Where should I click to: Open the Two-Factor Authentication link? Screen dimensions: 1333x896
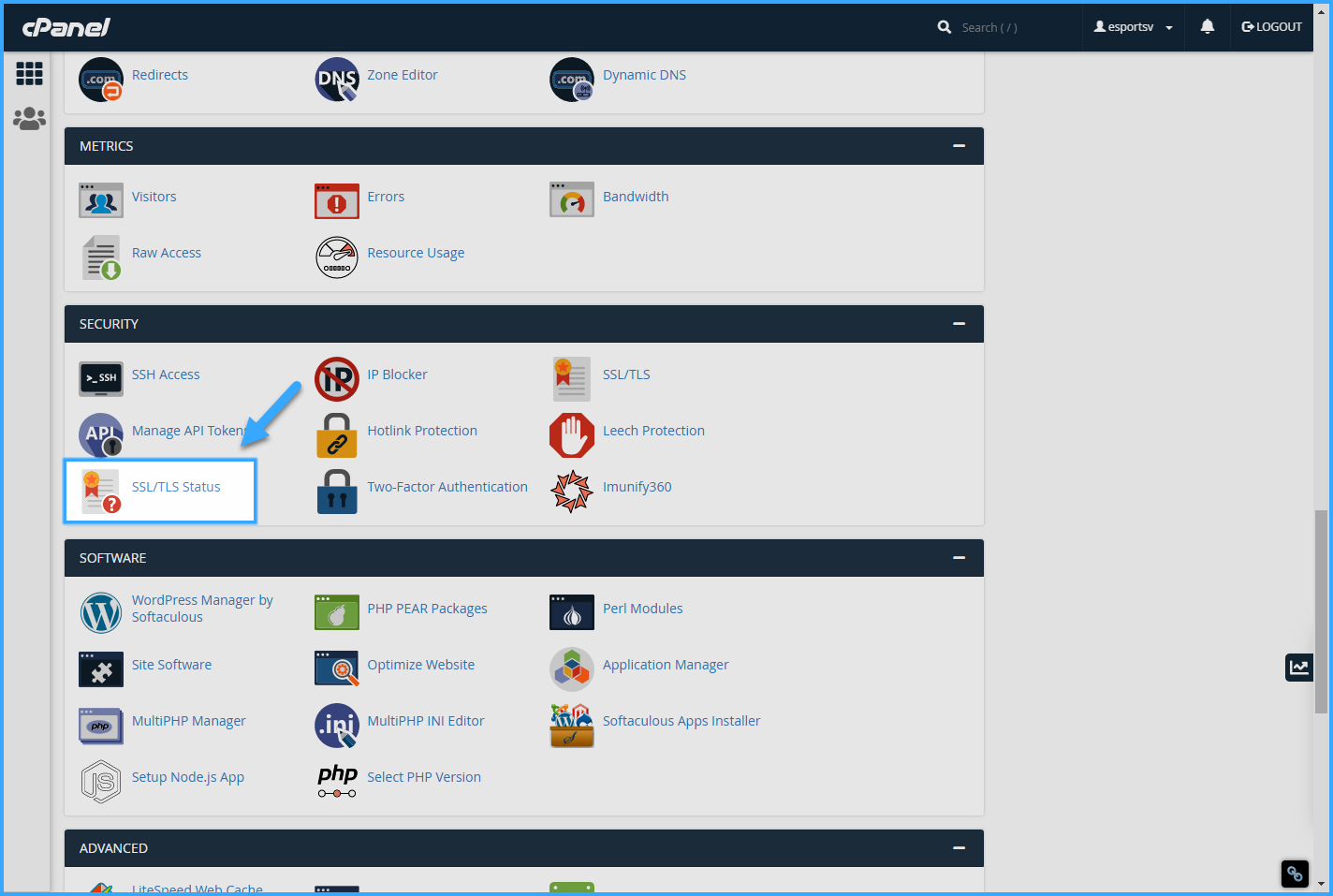coord(447,487)
